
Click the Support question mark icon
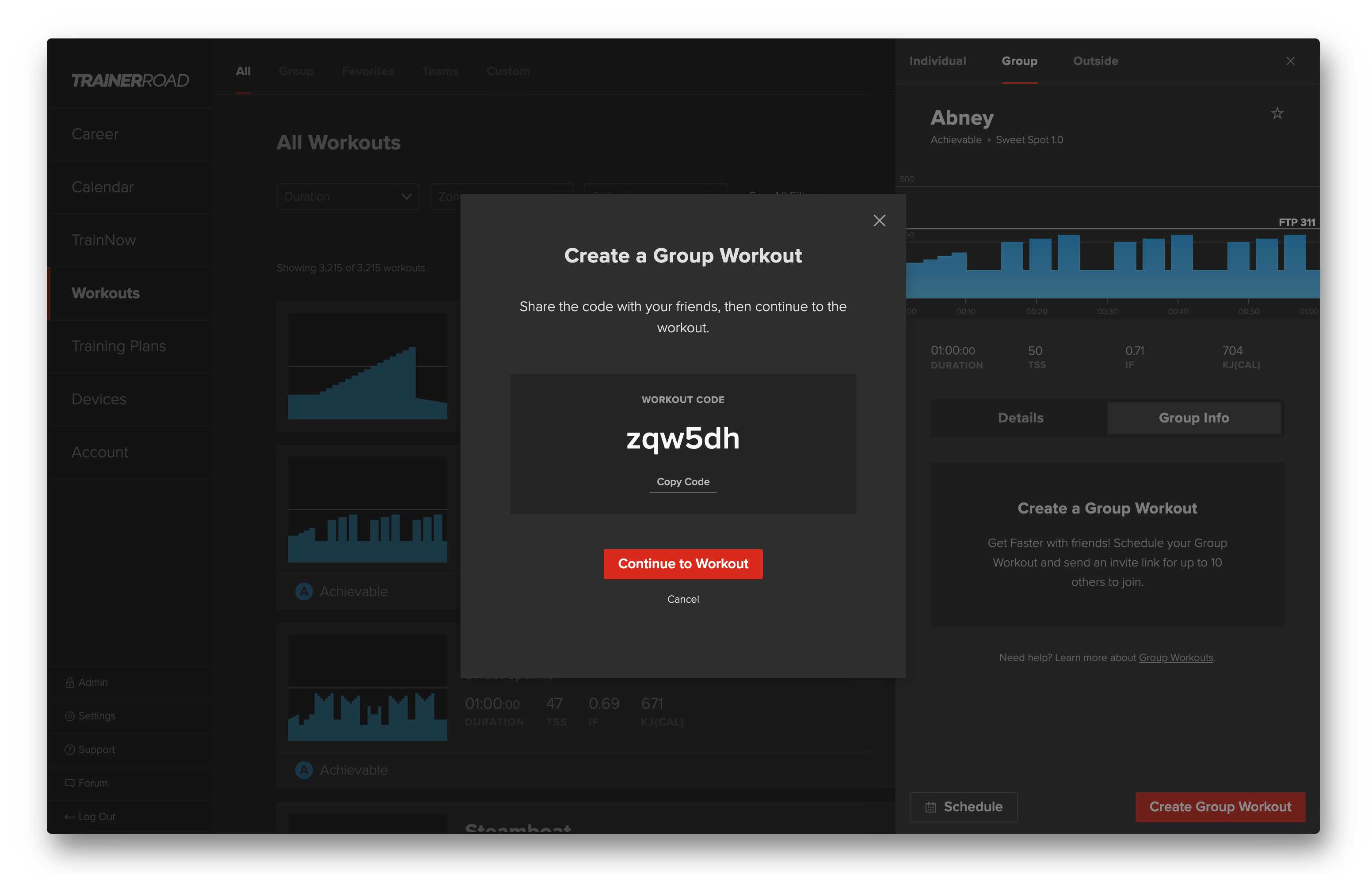point(69,750)
